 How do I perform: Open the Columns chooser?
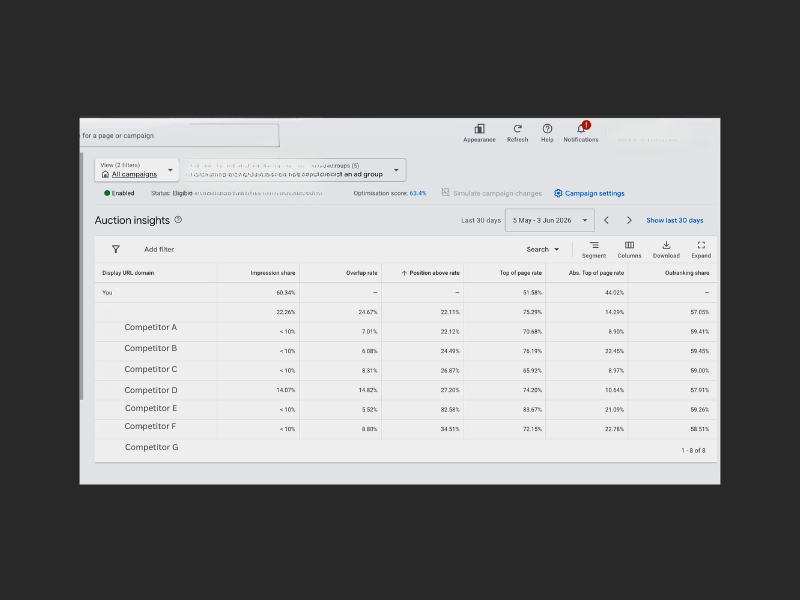tap(629, 249)
